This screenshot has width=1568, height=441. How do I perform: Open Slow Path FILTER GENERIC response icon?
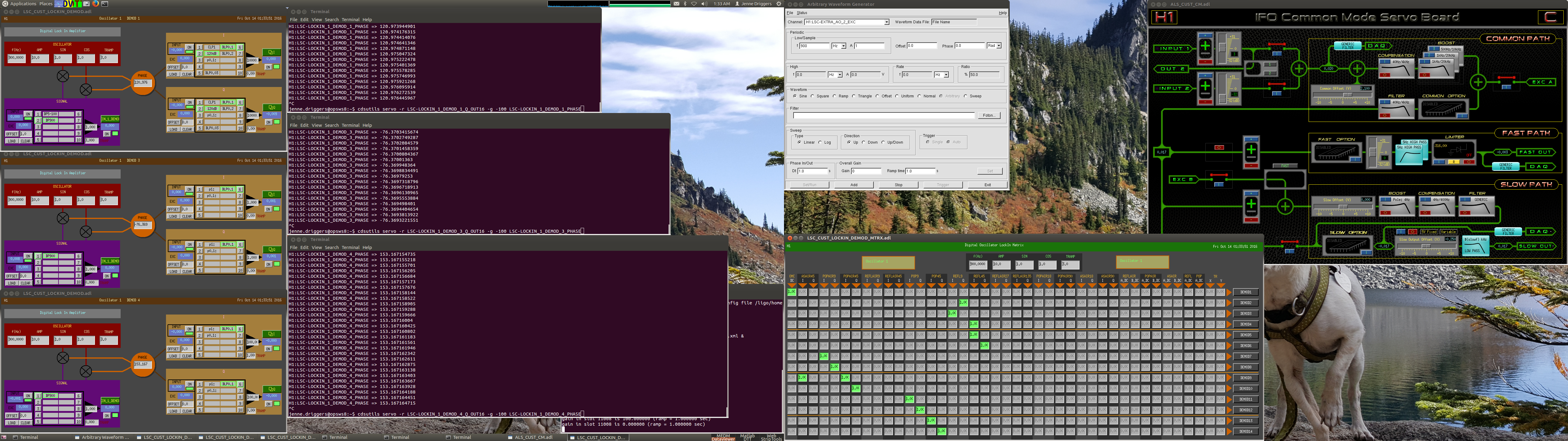1477,206
